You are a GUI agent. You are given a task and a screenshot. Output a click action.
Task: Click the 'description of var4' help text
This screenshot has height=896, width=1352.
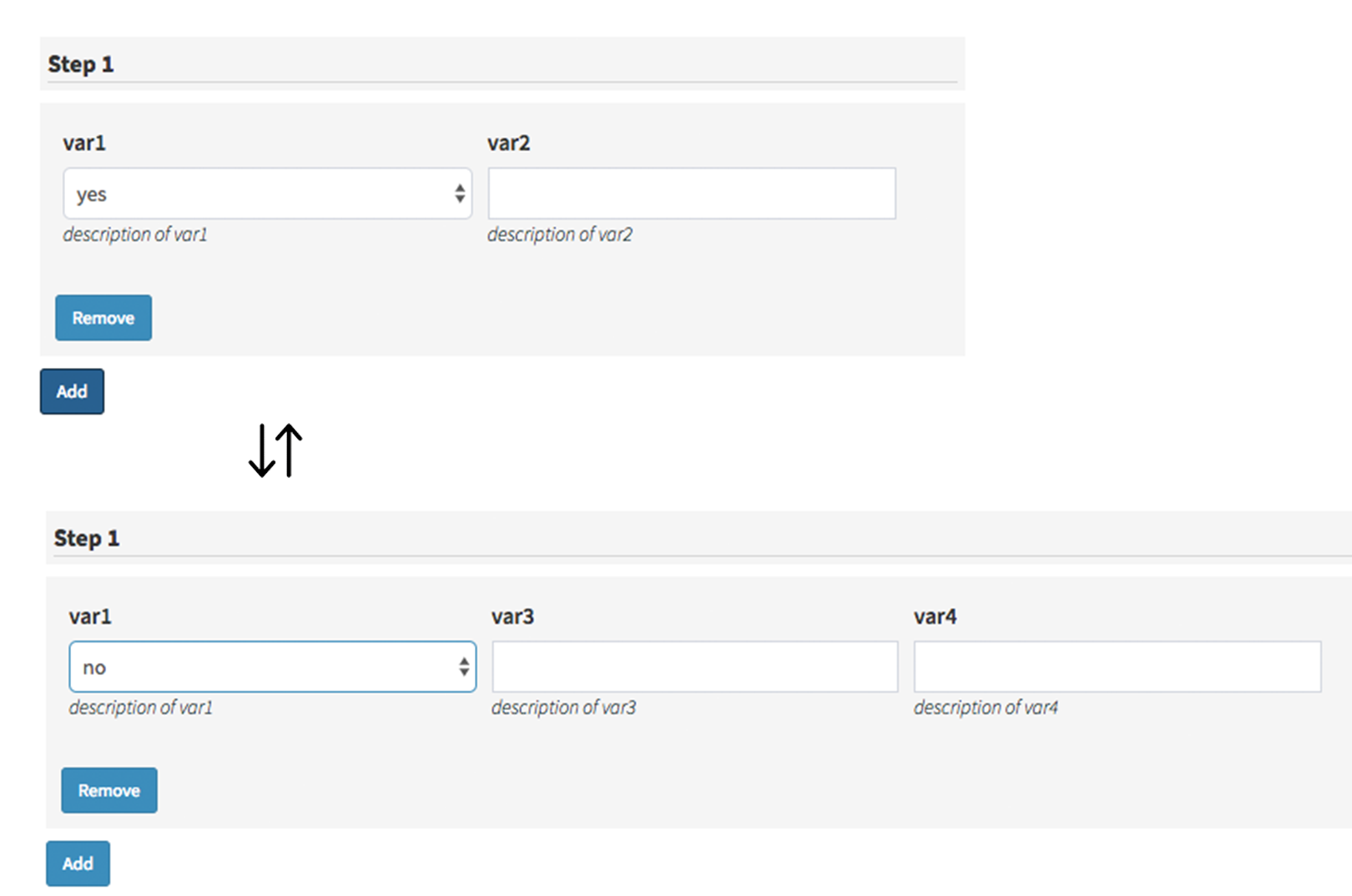pos(986,707)
